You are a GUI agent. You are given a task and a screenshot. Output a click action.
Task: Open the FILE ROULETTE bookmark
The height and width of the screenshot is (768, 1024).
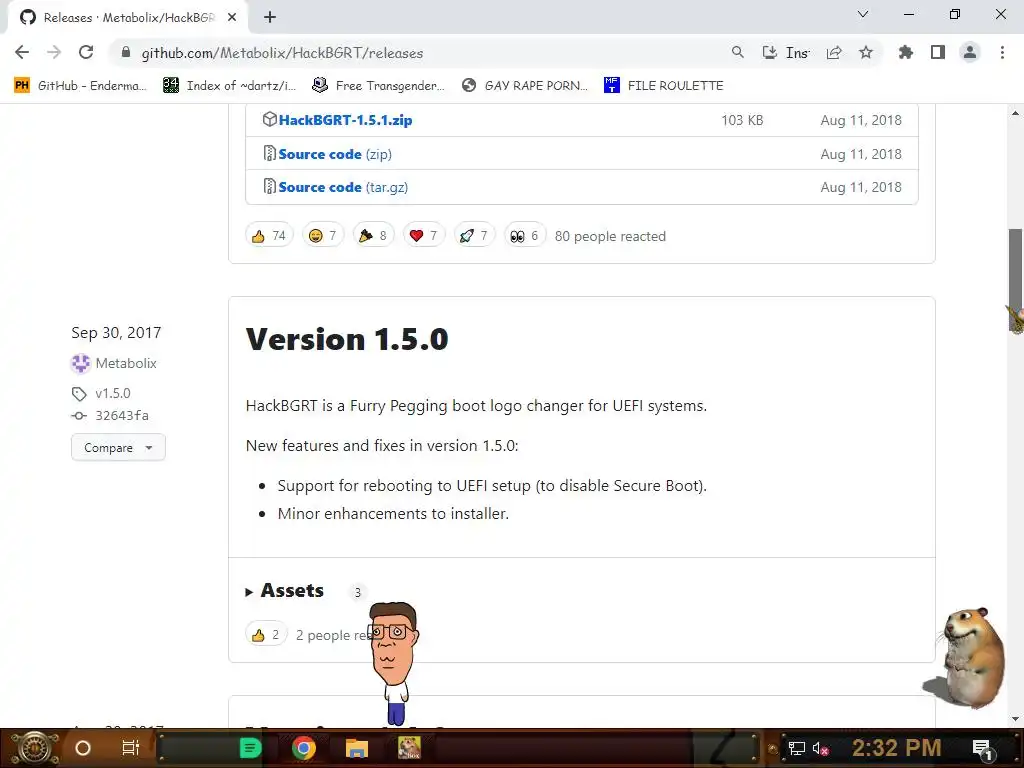[664, 86]
